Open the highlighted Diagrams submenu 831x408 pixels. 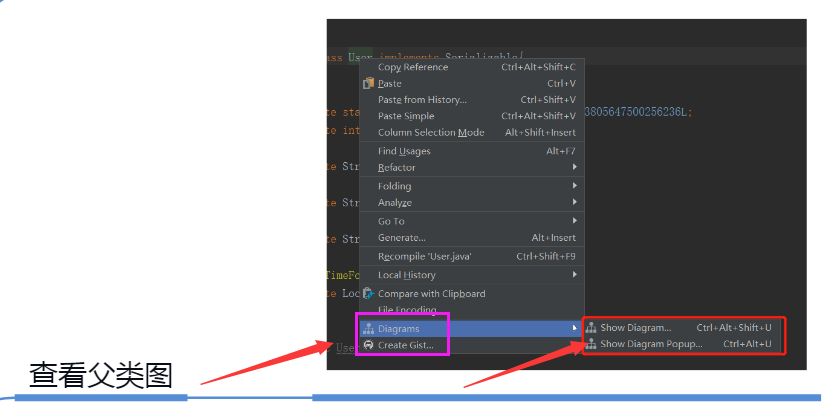tap(472, 329)
